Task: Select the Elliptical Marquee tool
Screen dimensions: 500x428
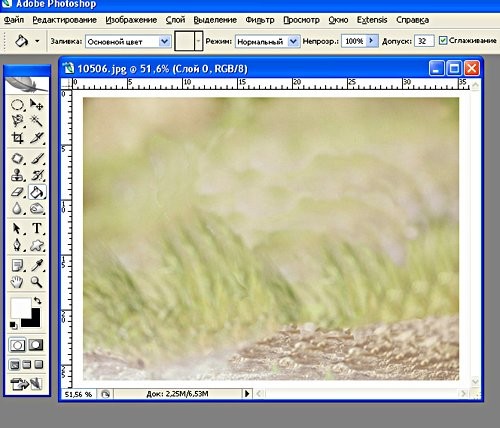Action: click(17, 105)
